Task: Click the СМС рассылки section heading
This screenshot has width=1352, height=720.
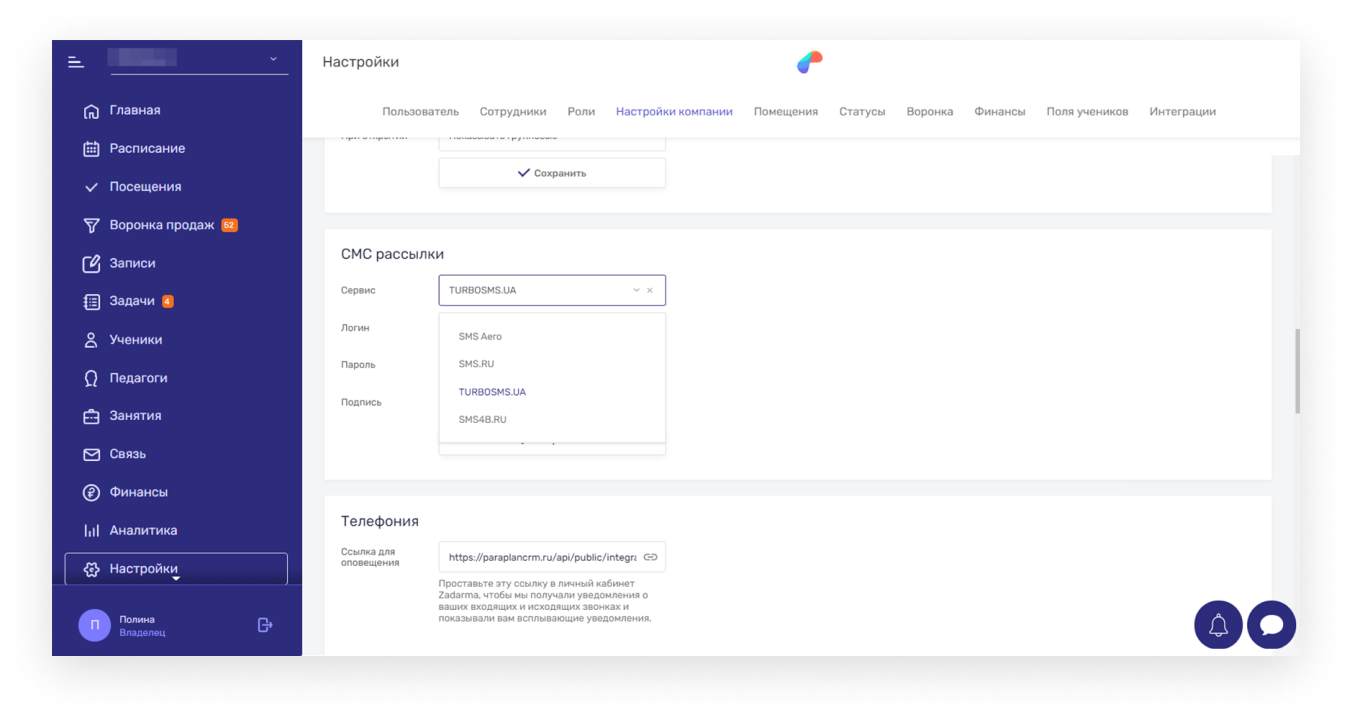Action: pos(392,255)
